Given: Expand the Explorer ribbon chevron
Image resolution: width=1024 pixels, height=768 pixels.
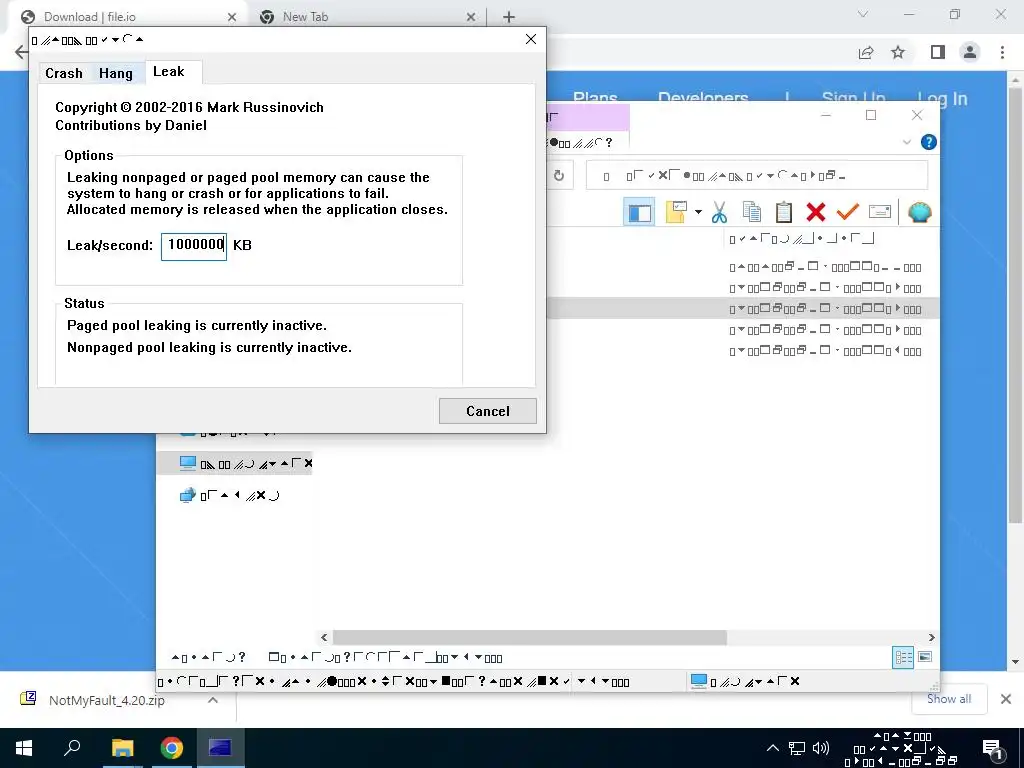Looking at the screenshot, I should (x=906, y=142).
